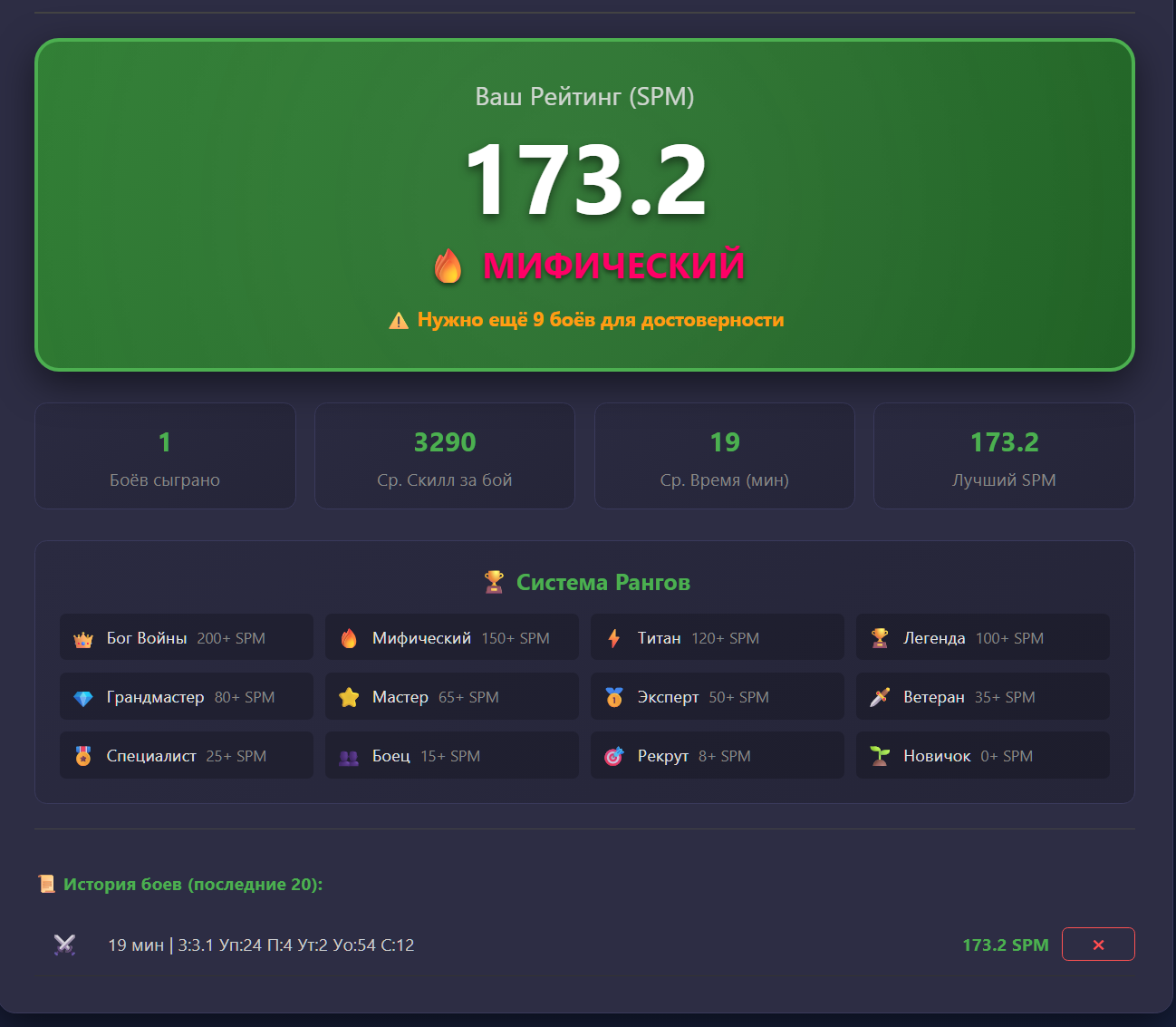1176x1027 pixels.
Task: Click the Ср. Время (мин) stat card
Action: pyautogui.click(x=725, y=456)
